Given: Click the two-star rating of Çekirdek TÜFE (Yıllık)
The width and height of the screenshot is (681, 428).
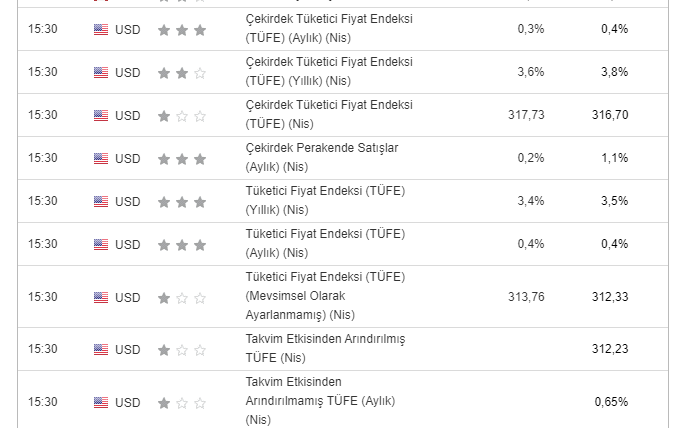Looking at the screenshot, I should tap(182, 72).
